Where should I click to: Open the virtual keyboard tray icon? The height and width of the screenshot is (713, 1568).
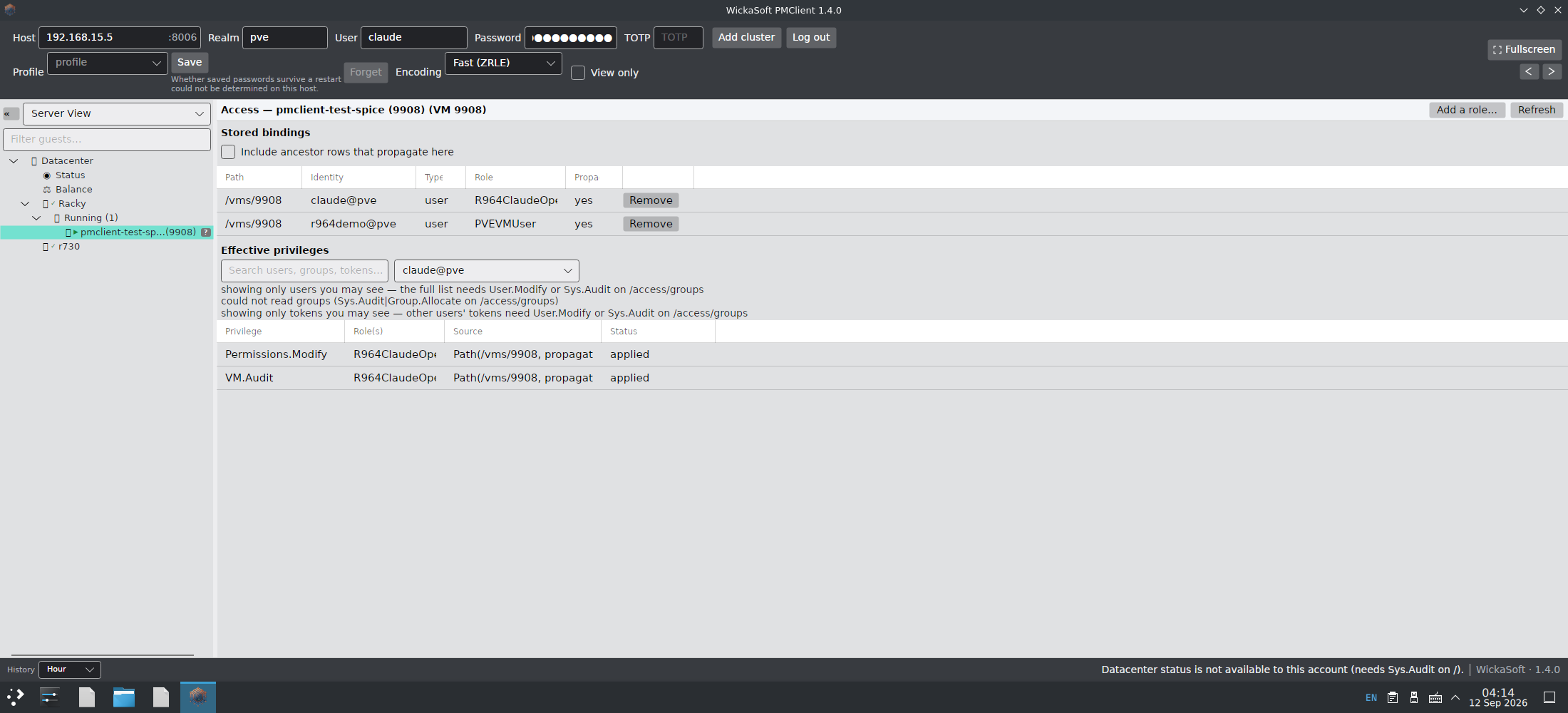tap(1435, 697)
